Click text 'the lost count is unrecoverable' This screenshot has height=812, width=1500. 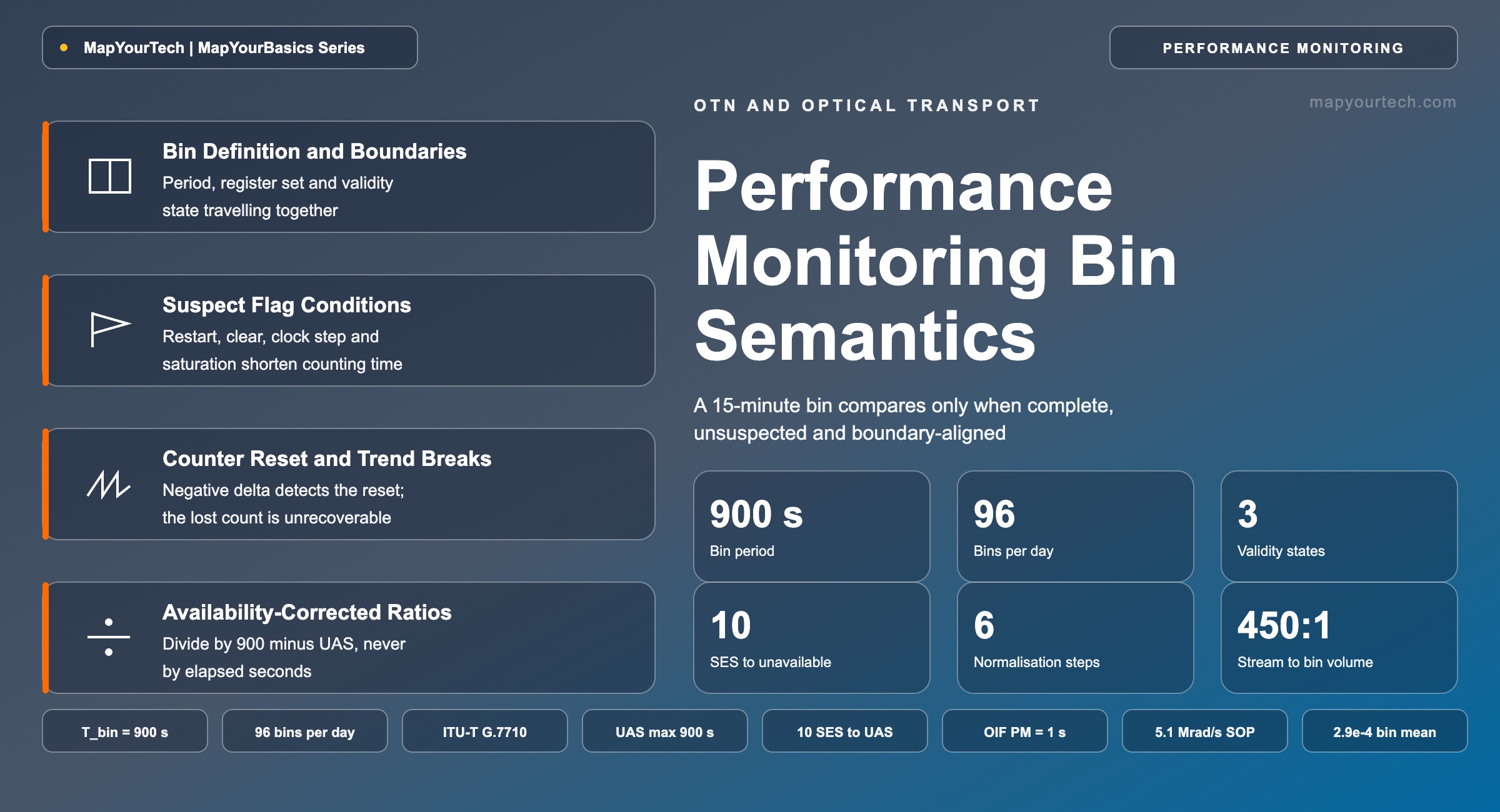click(x=277, y=518)
